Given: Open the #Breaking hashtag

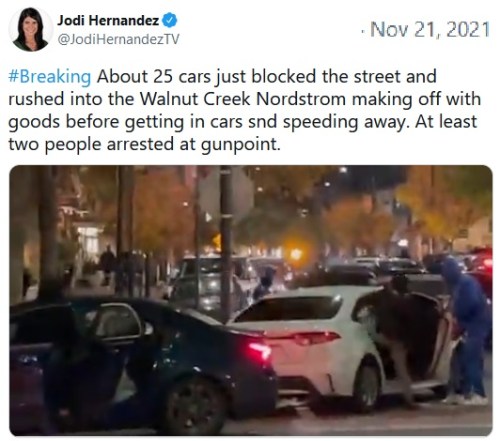Looking at the screenshot, I should pos(49,77).
